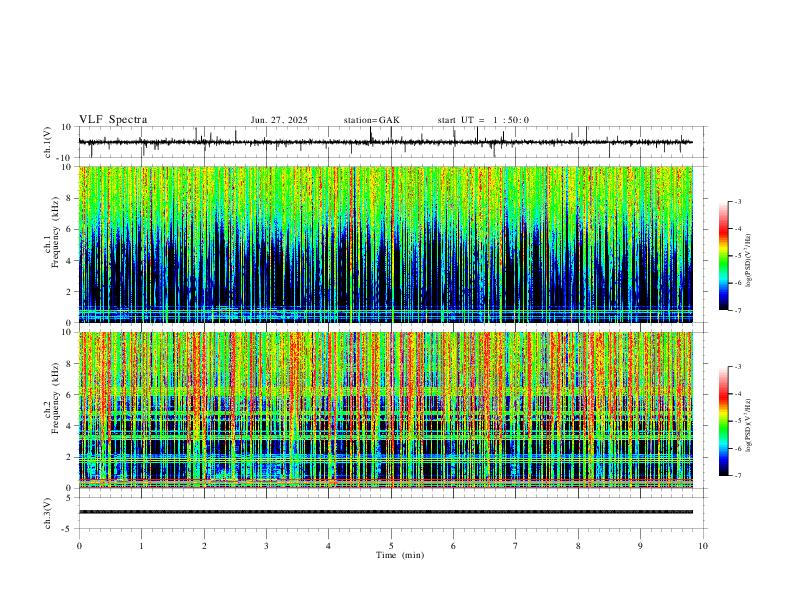Click the "-5" tick on ch.3(V) axis
This screenshot has width=792, height=612.
pyautogui.click(x=68, y=529)
